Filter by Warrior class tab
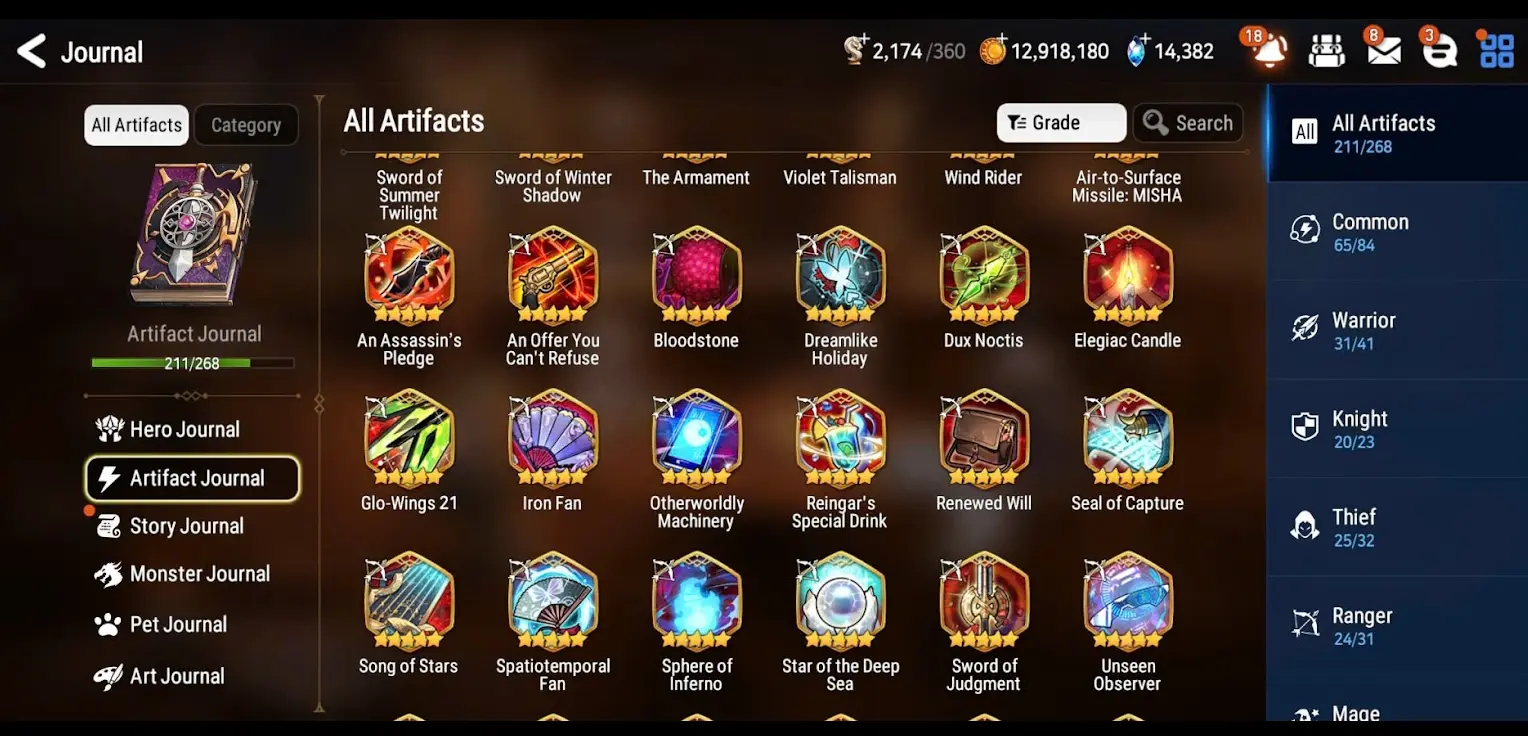The image size is (1528, 736). (x=1397, y=330)
